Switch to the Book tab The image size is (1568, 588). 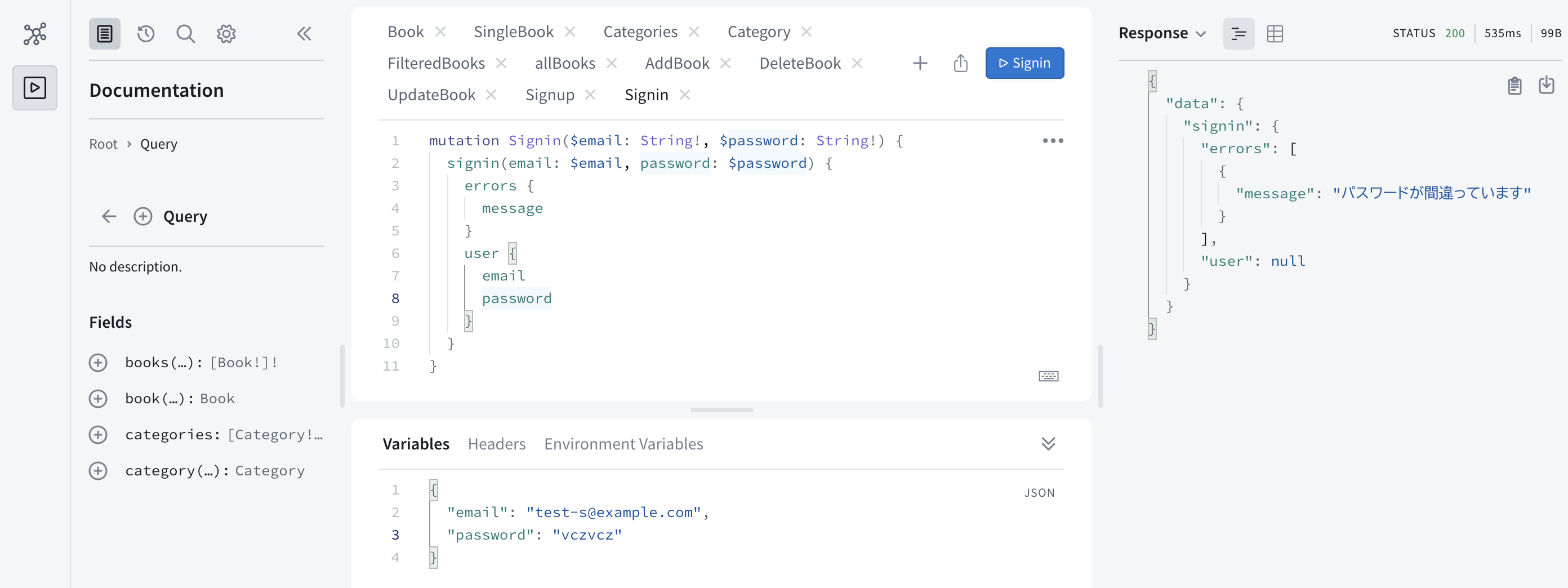tap(406, 32)
